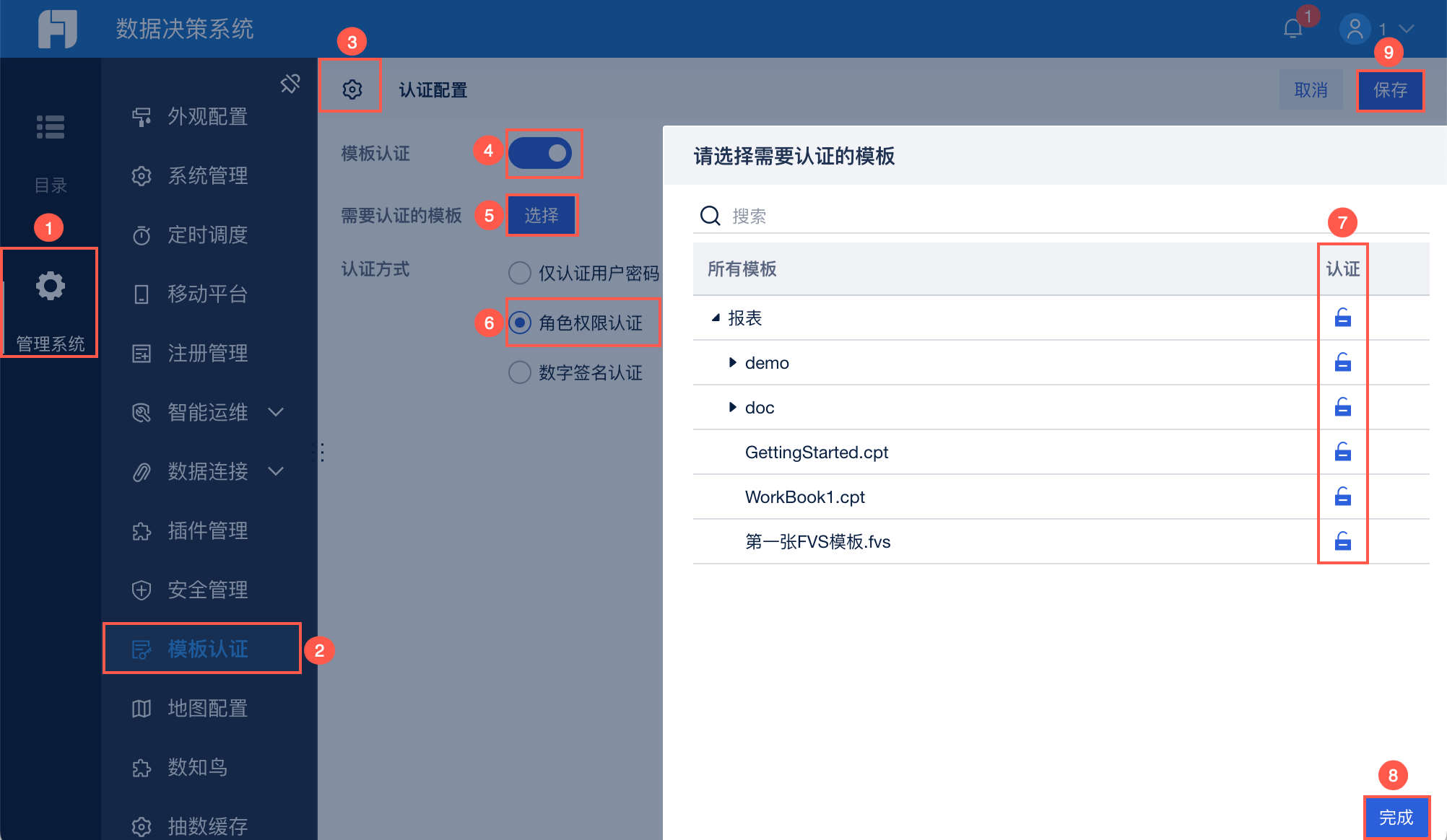Image resolution: width=1447 pixels, height=840 pixels.
Task: Open the notification bell icon
Action: 1292,29
